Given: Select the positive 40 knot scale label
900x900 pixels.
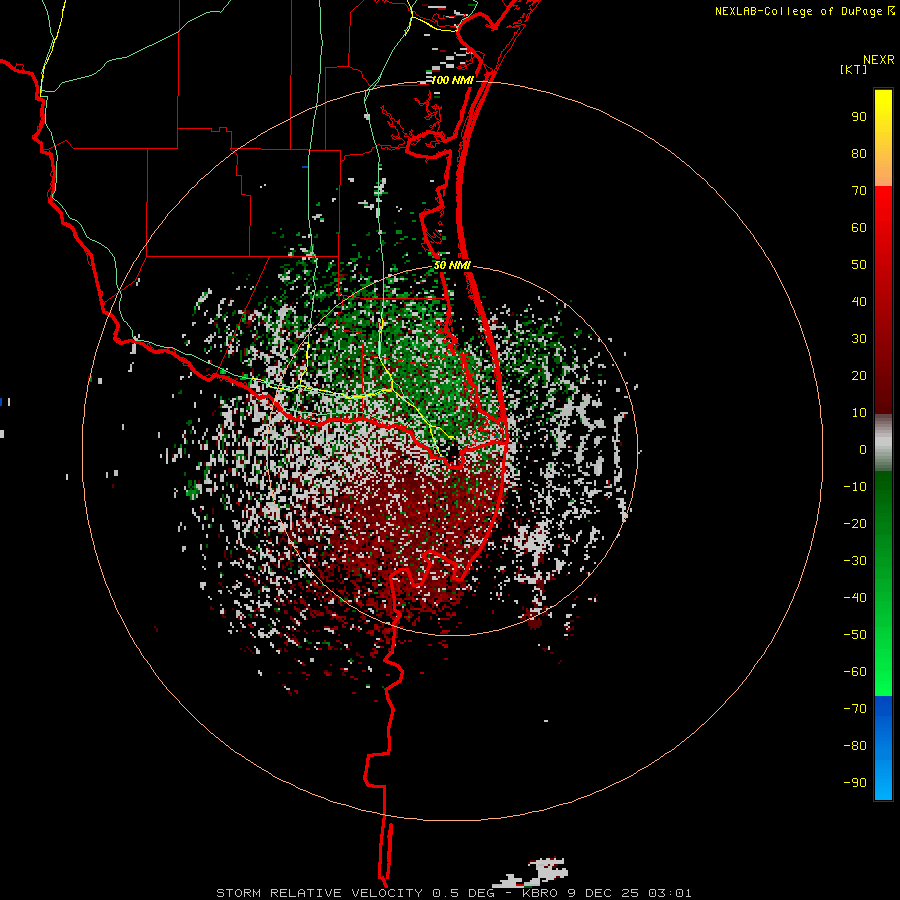Looking at the screenshot, I should point(859,302).
